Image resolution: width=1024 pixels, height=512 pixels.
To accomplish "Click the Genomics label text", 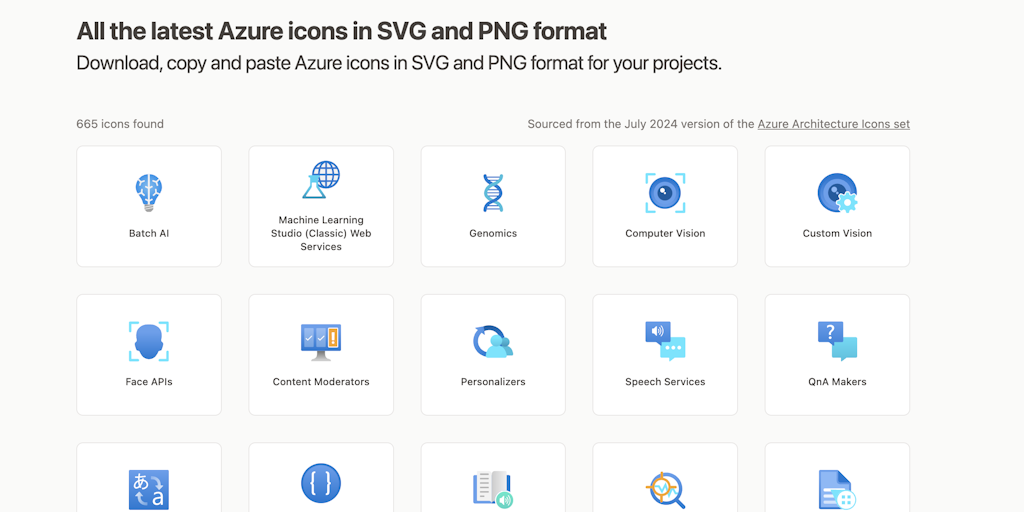I will pyautogui.click(x=493, y=233).
